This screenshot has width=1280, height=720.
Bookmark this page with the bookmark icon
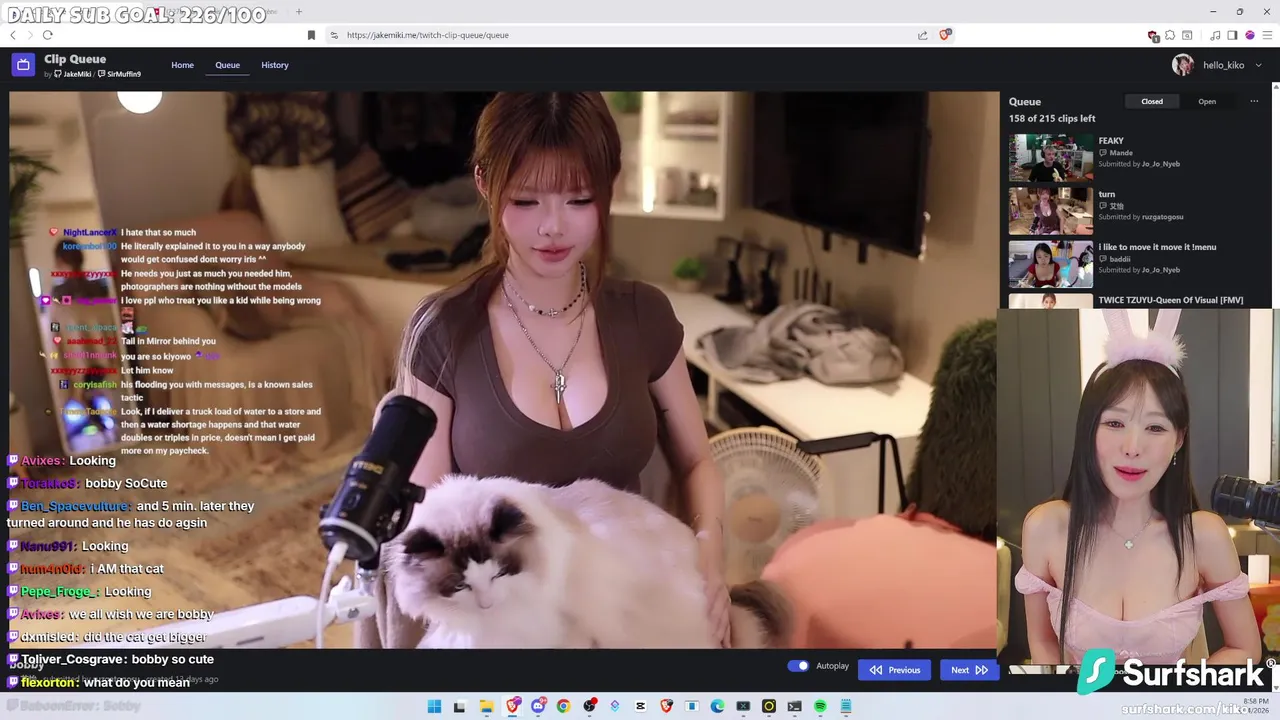tap(311, 35)
